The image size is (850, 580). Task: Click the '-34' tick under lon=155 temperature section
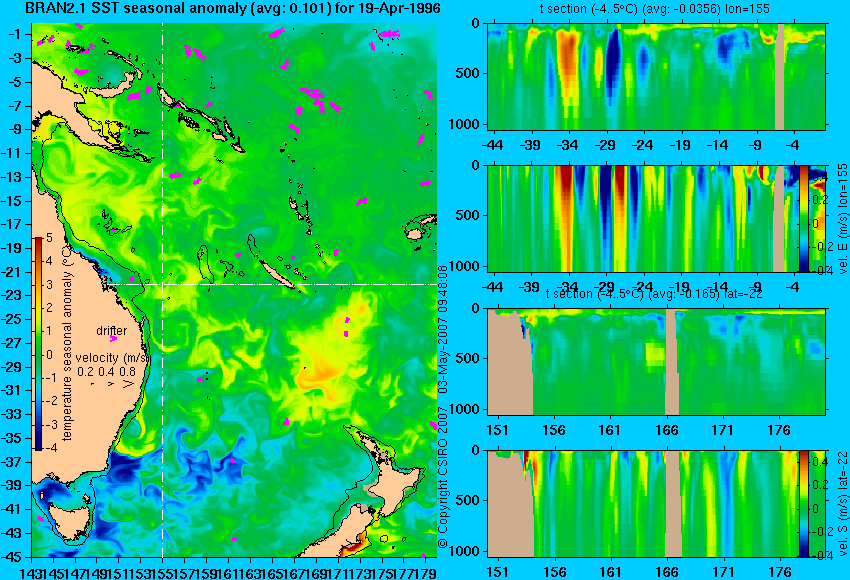(567, 145)
